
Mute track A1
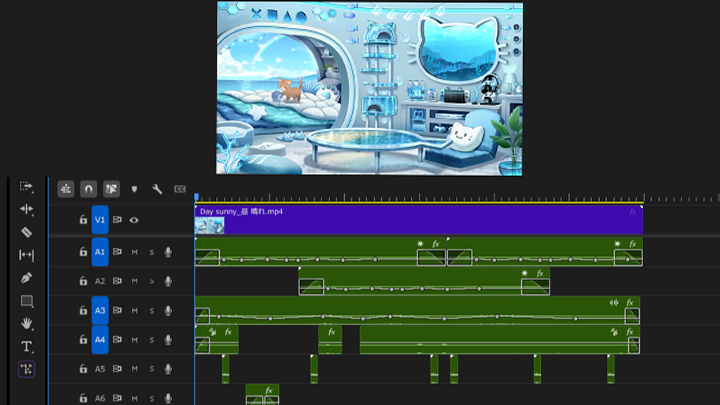(x=135, y=252)
